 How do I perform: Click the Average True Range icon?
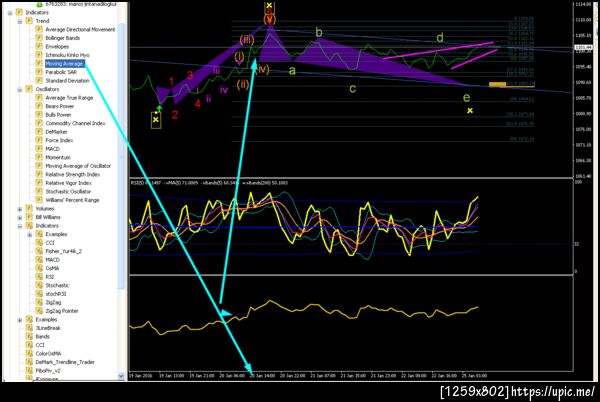(39, 98)
